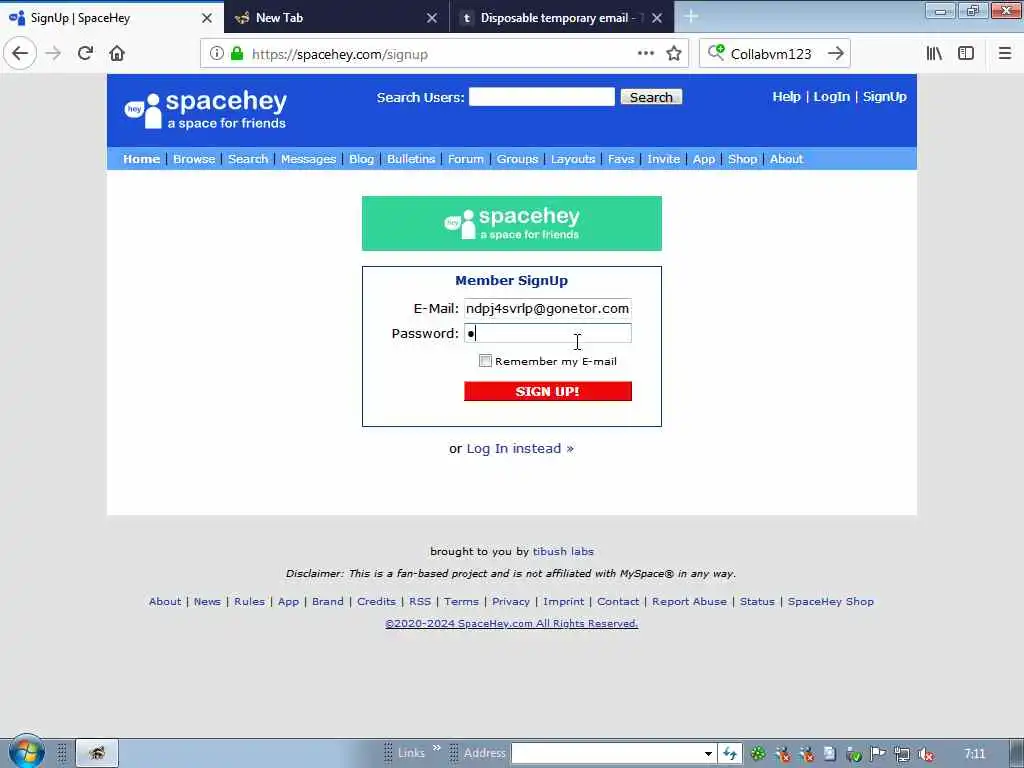Open Forum in the navigation bar
Image resolution: width=1024 pixels, height=768 pixels.
point(466,159)
